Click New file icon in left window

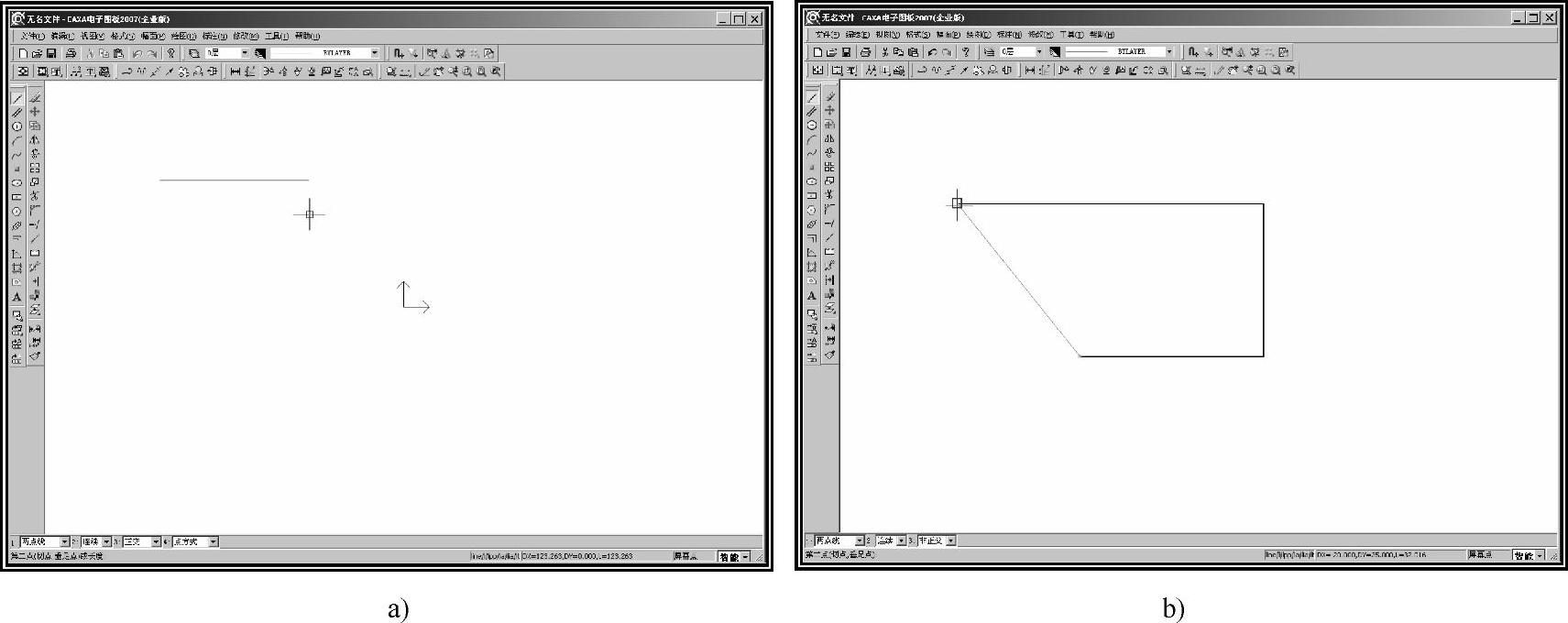pos(23,53)
